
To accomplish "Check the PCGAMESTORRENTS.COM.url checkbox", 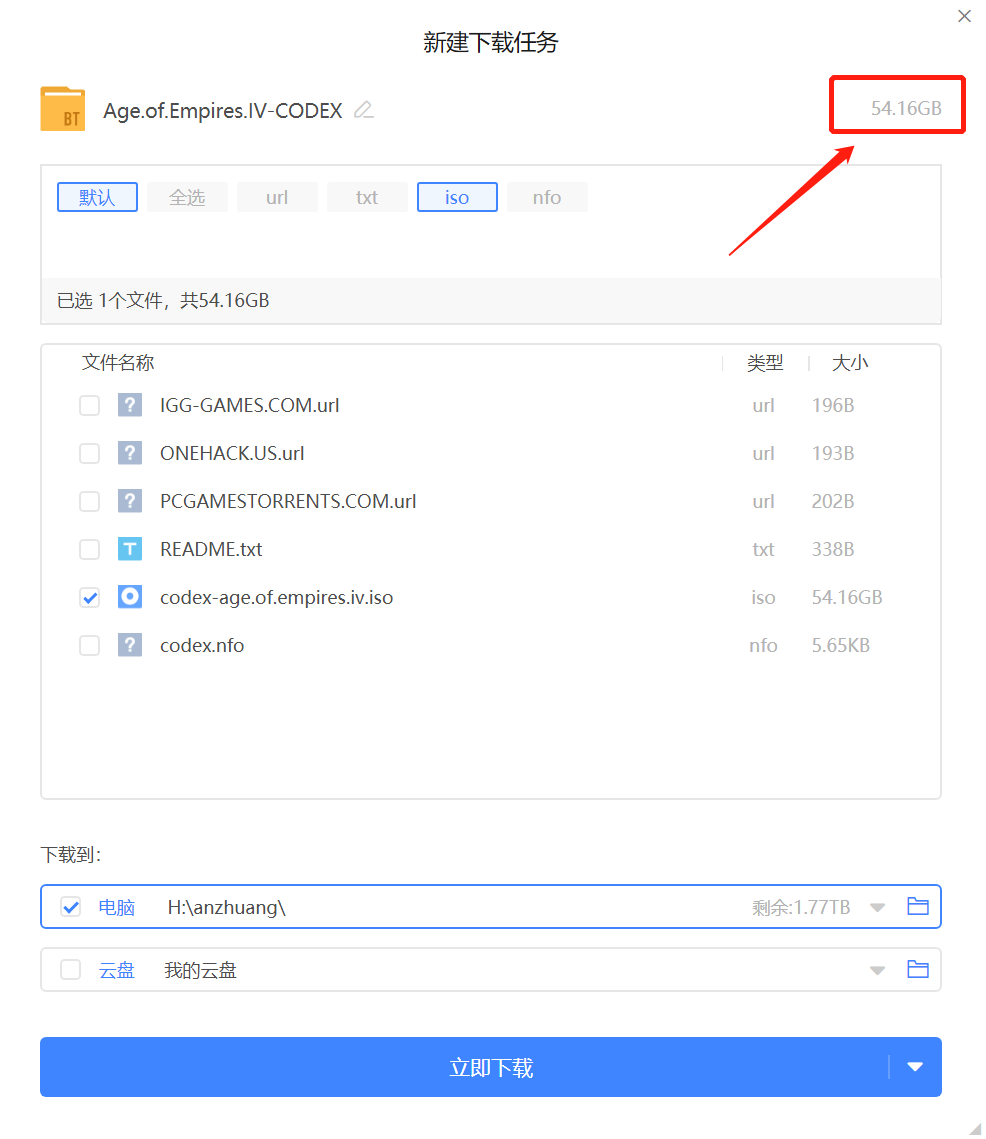I will pos(89,500).
